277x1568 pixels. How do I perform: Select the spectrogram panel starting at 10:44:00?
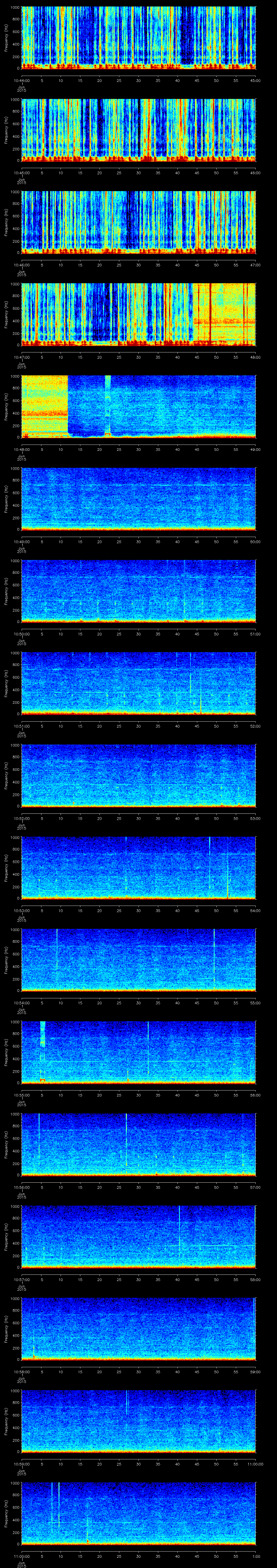tap(138, 38)
